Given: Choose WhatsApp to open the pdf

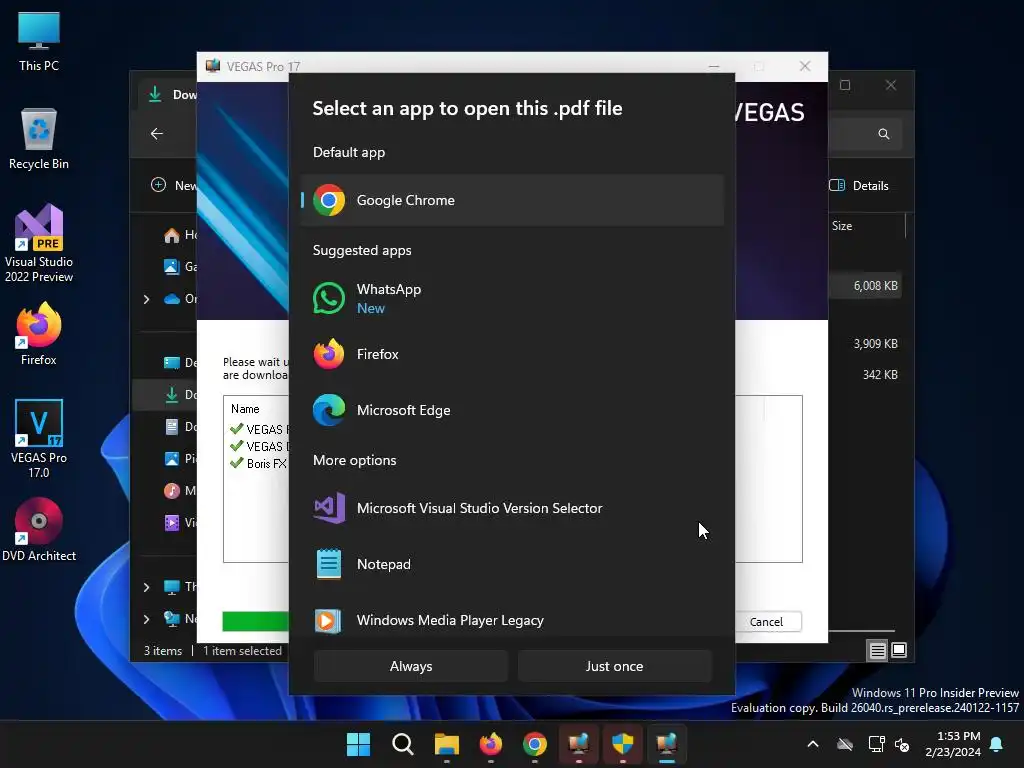Looking at the screenshot, I should [x=512, y=298].
